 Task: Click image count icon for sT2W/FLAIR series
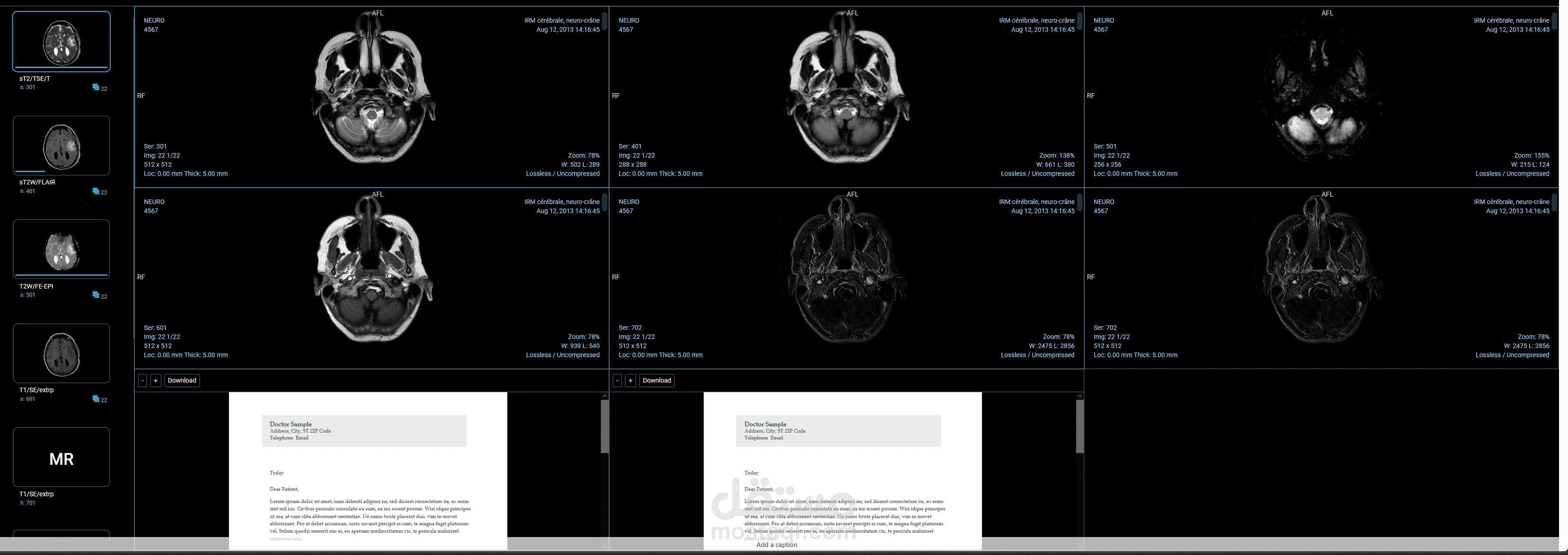tap(96, 191)
